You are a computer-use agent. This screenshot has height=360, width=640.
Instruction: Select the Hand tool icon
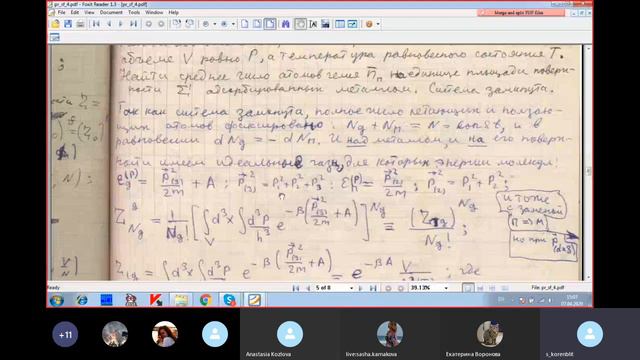300,24
